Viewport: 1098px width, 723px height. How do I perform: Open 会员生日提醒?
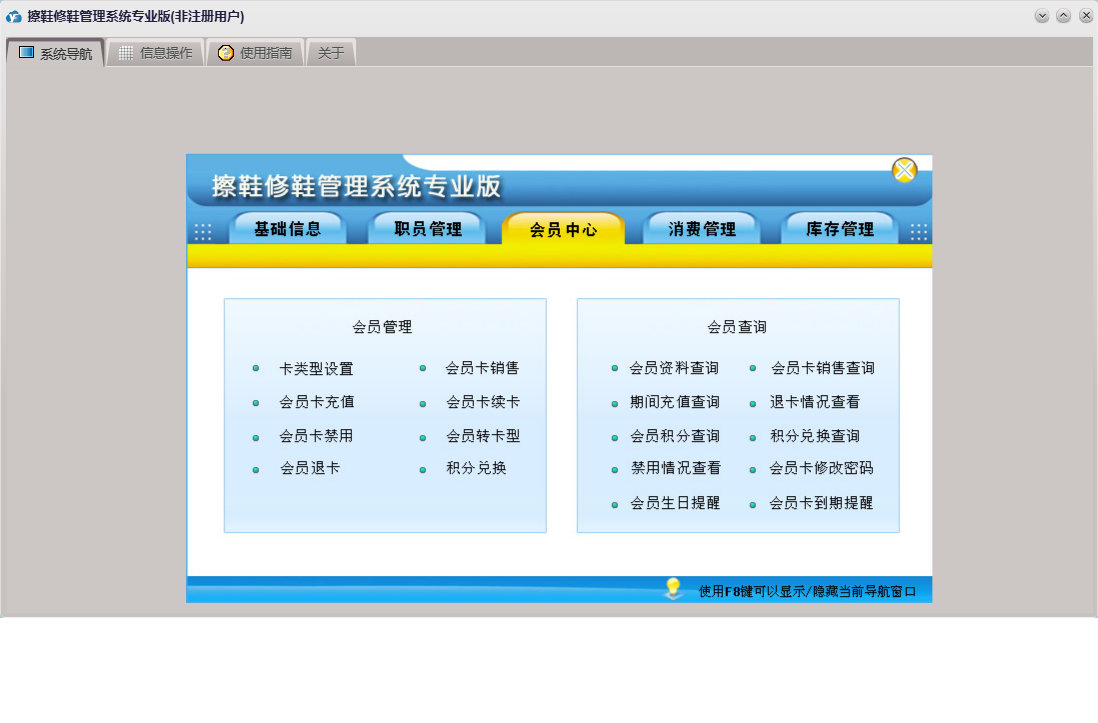674,503
